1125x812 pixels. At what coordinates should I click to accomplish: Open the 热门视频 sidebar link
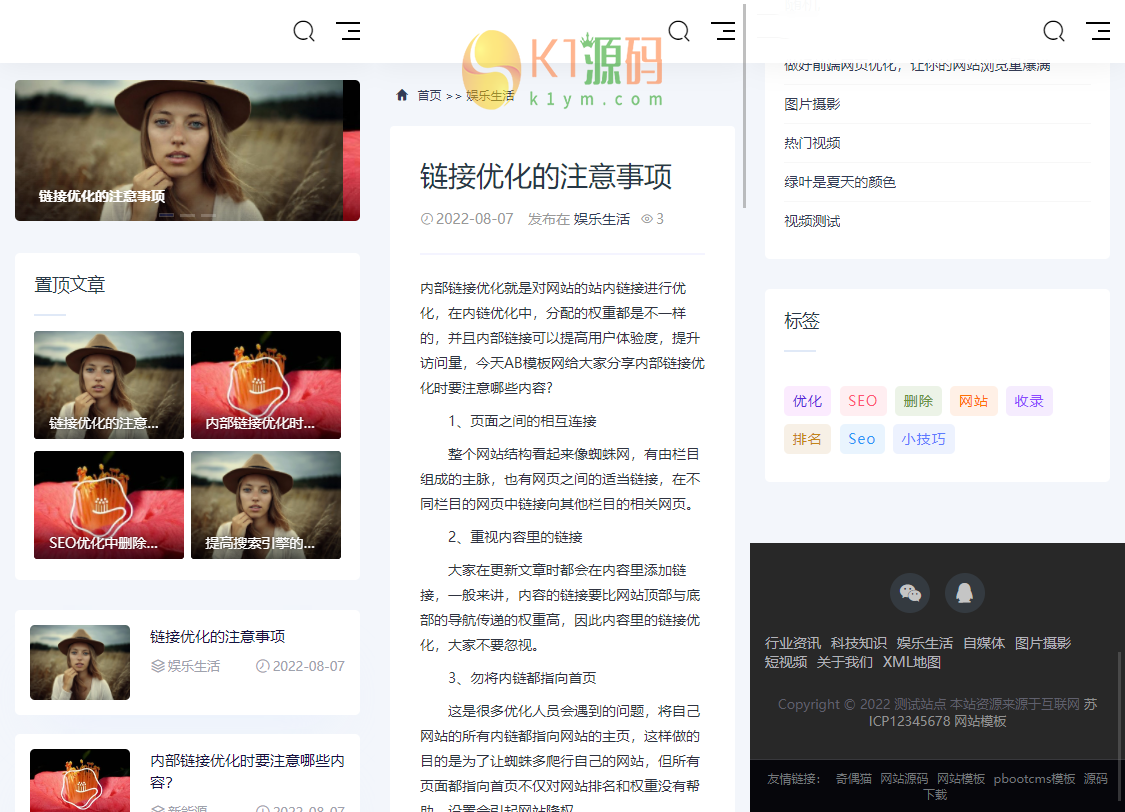click(810, 143)
